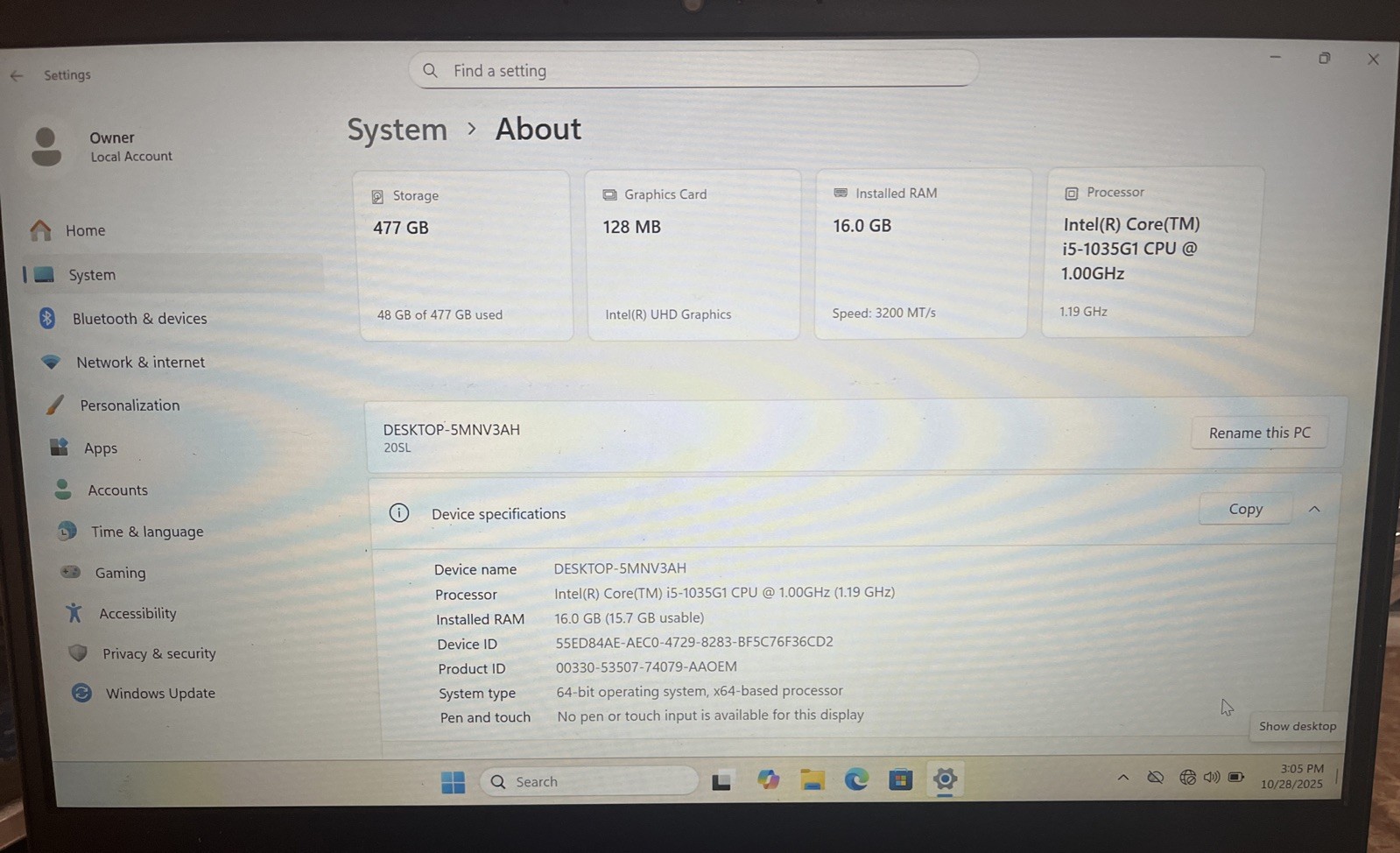1400x853 pixels.
Task: Open the clock showing 3:05 PM
Action: (x=1292, y=776)
